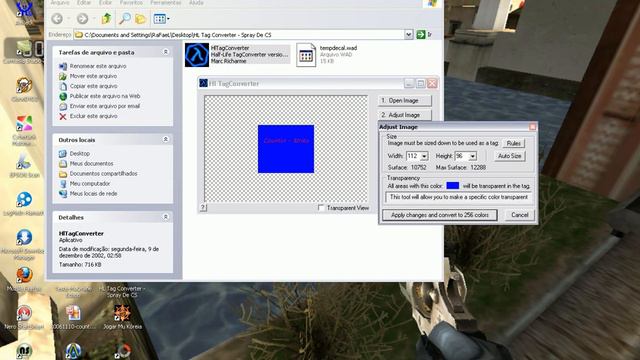Open the ns shortcut desktop icon
The image size is (640, 360).
point(24,351)
